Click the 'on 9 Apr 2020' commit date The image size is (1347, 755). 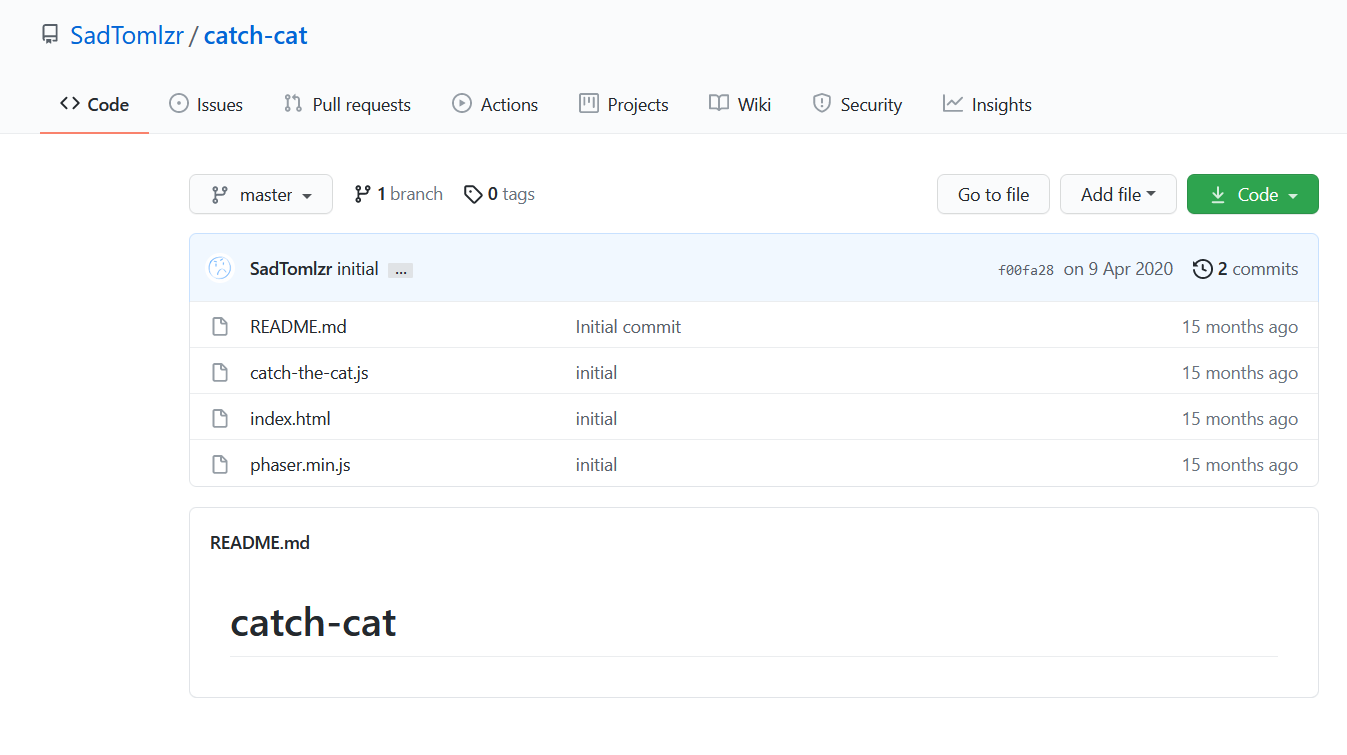pos(1118,269)
